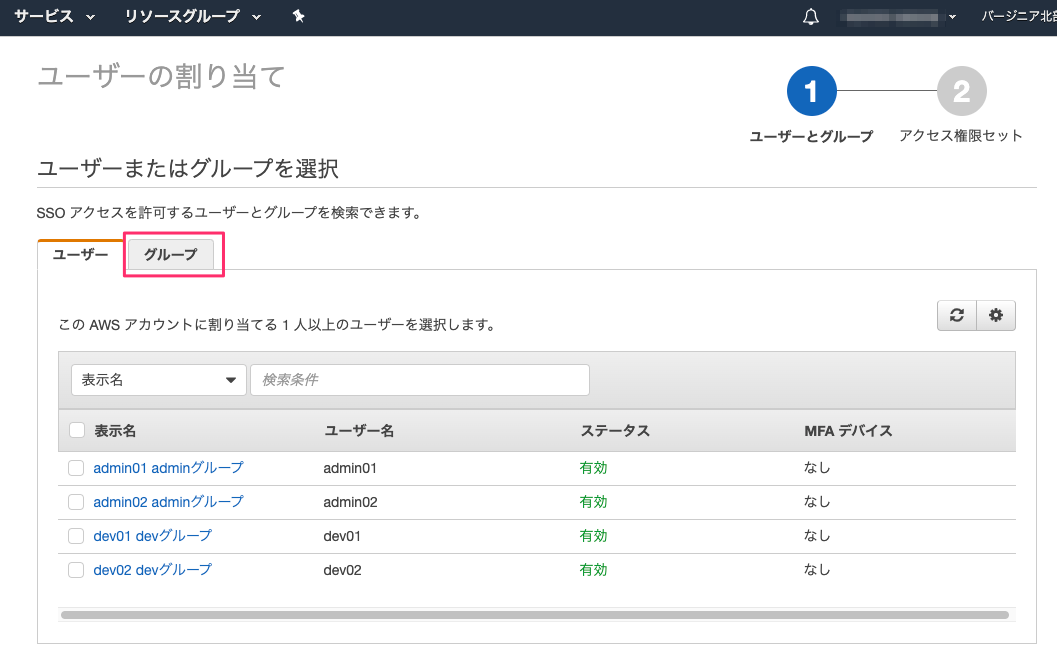Click なし MFA cell in admin01 row

point(817,467)
